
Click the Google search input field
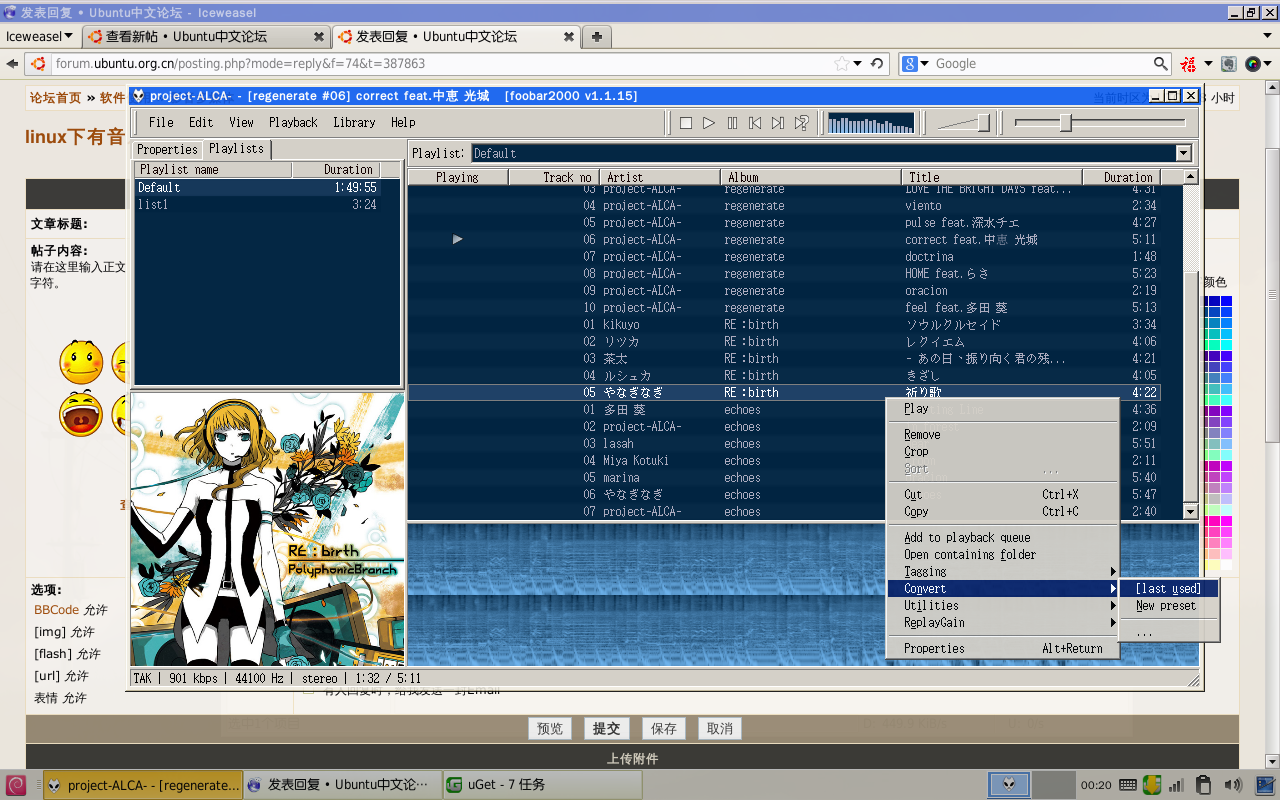[1042, 63]
